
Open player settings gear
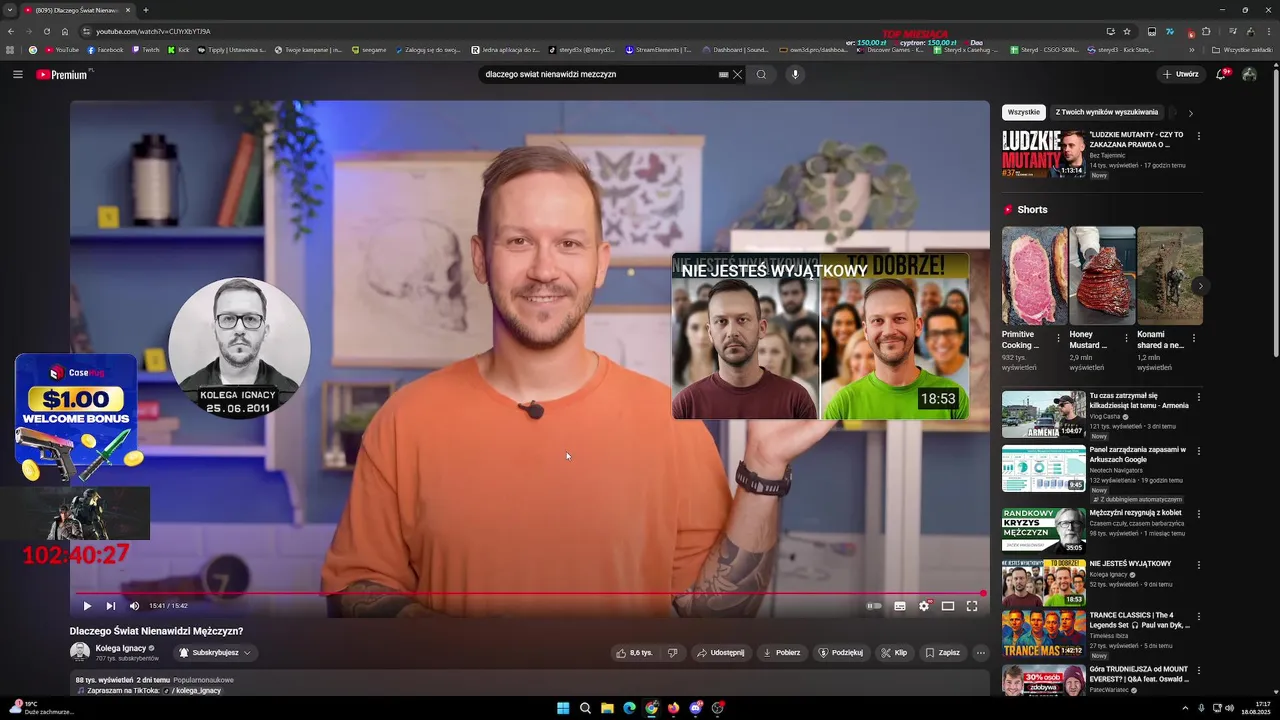pyautogui.click(x=924, y=605)
